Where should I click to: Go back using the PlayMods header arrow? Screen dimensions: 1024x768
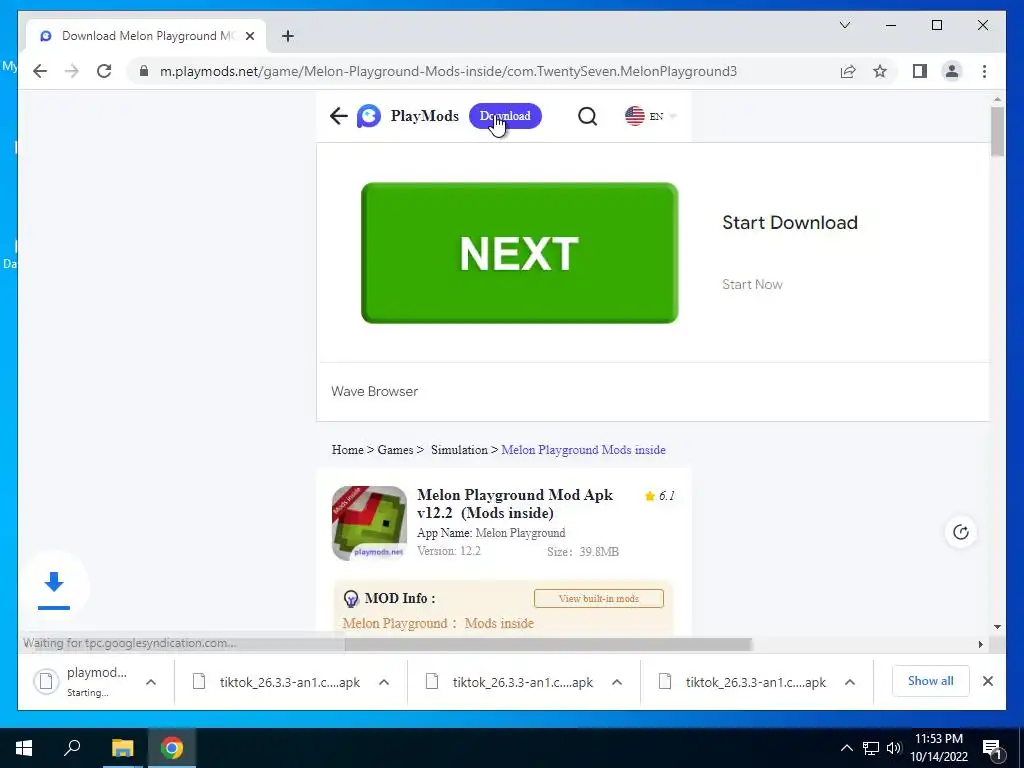point(338,116)
